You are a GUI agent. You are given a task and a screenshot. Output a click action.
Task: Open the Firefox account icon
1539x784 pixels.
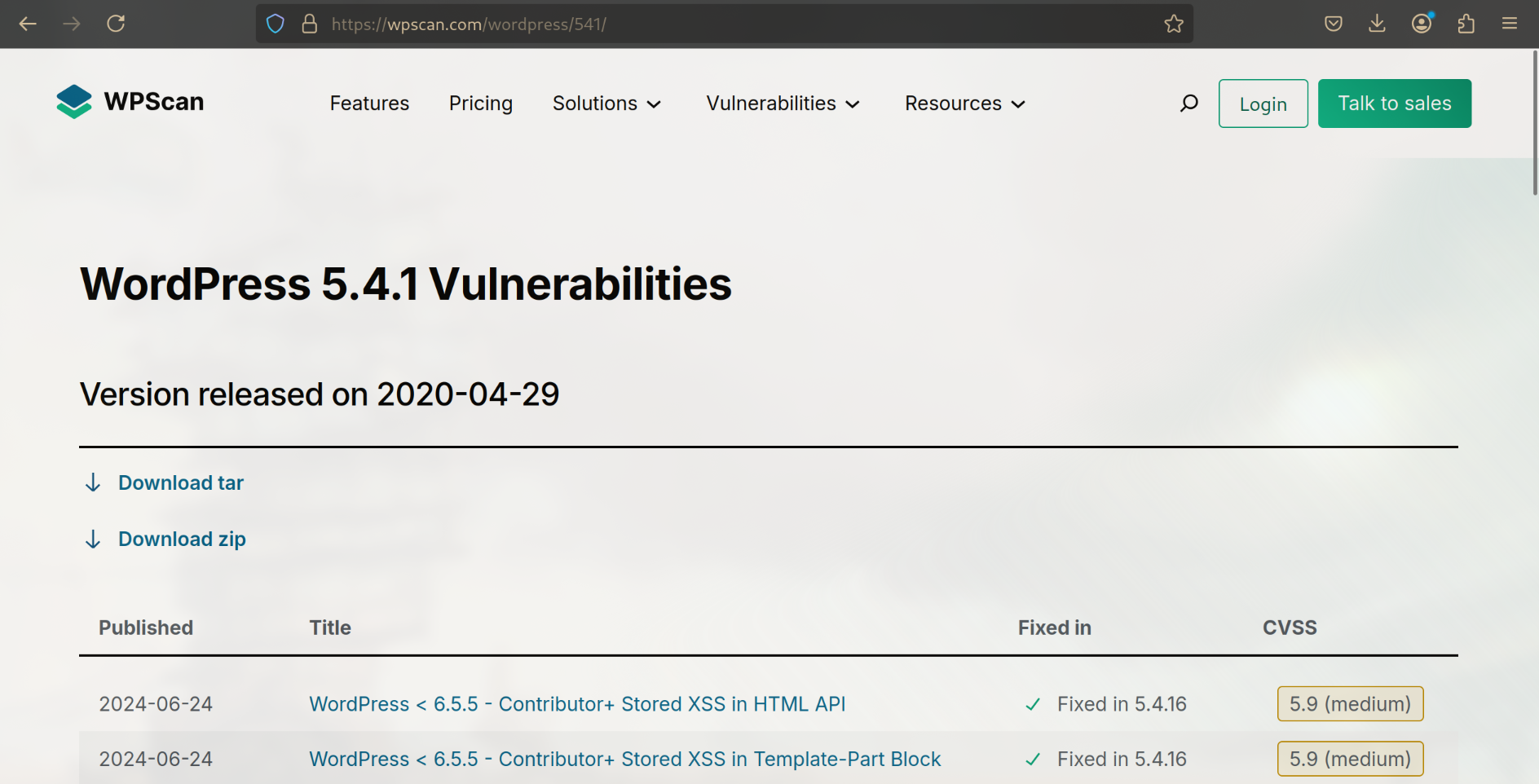click(x=1422, y=24)
